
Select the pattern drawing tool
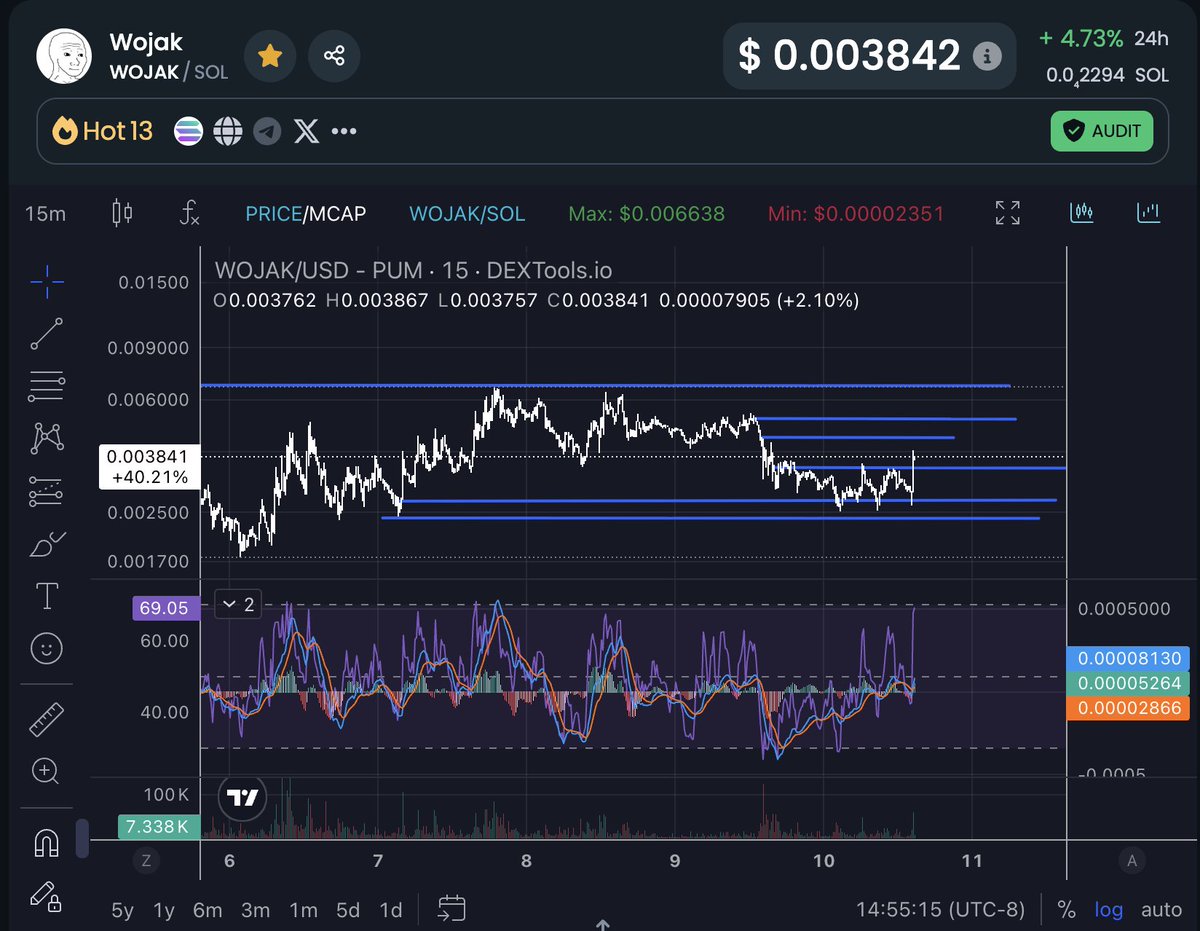[x=47, y=437]
